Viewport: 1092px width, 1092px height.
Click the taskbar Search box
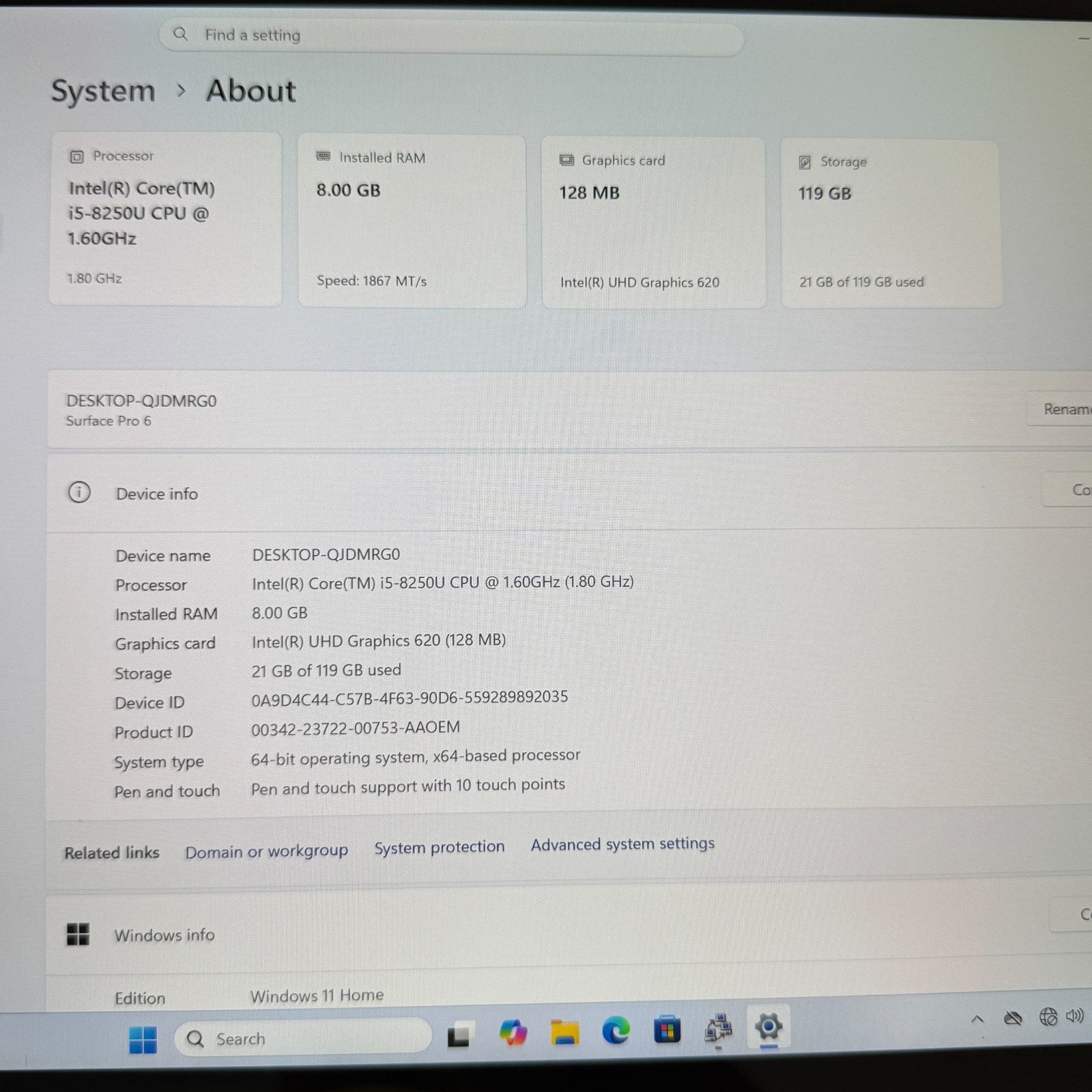click(303, 1038)
